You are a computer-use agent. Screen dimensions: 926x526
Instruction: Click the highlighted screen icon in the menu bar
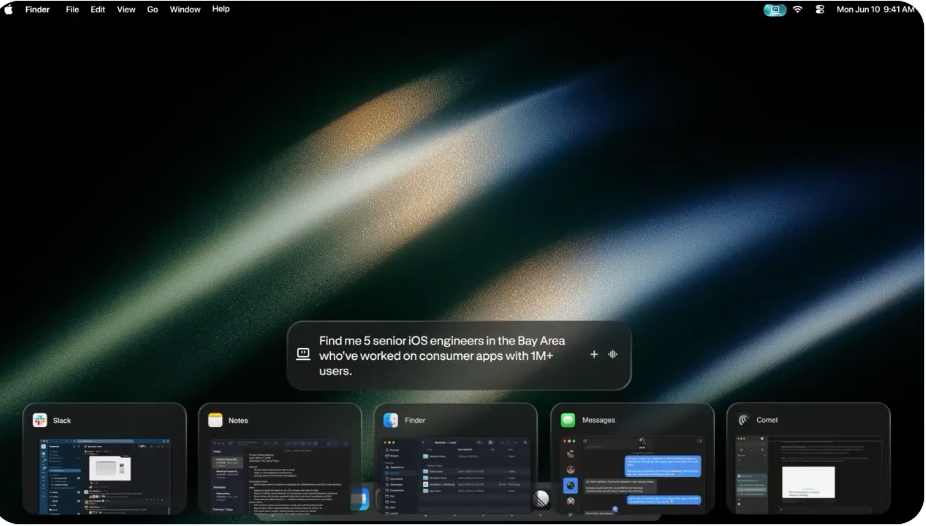tap(775, 9)
